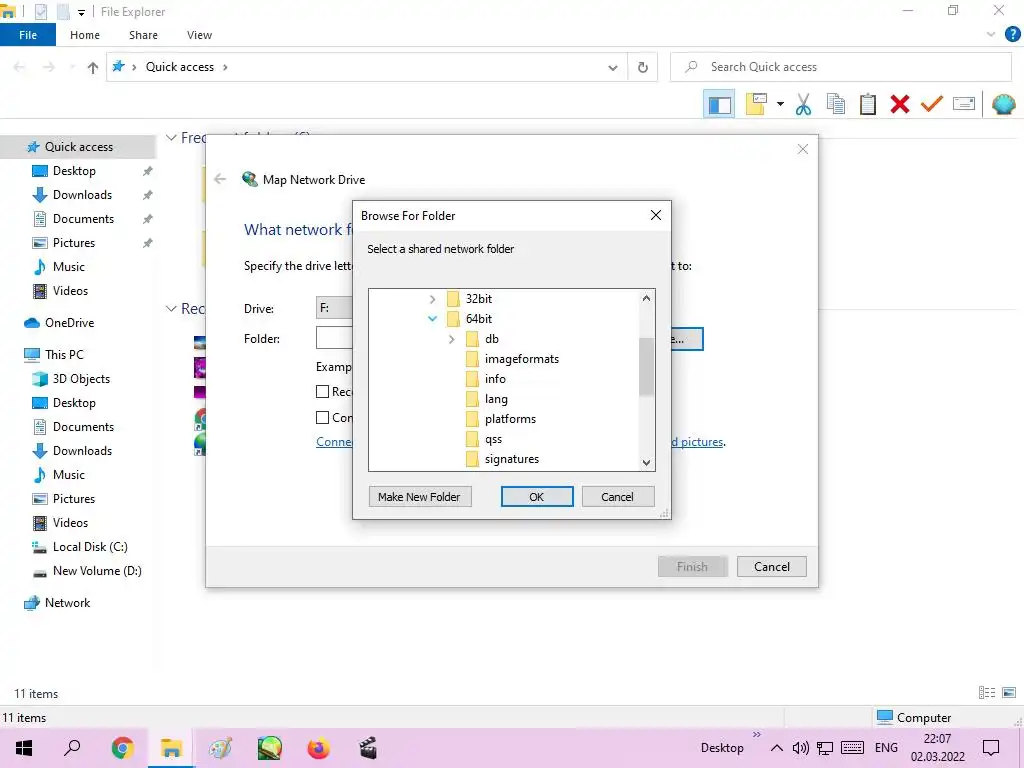Close the Browse For Folder dialog
The image size is (1024, 768).
pyautogui.click(x=656, y=215)
